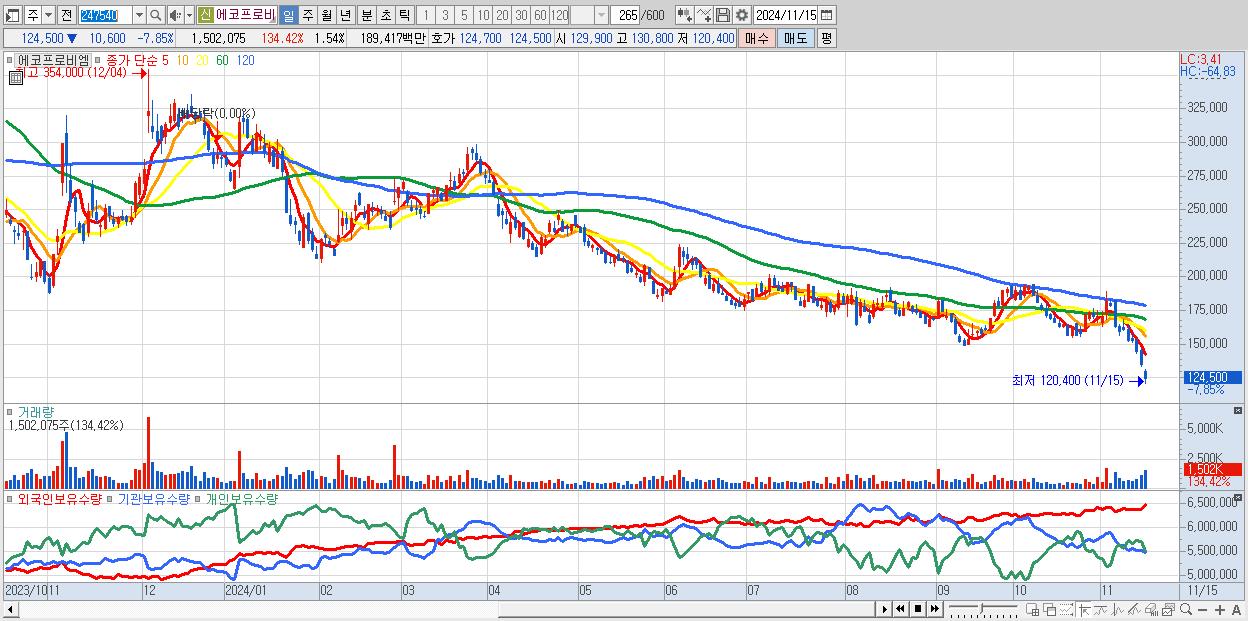The width and height of the screenshot is (1248, 621).
Task: Click the chart image copy icon
Action: (1168, 610)
